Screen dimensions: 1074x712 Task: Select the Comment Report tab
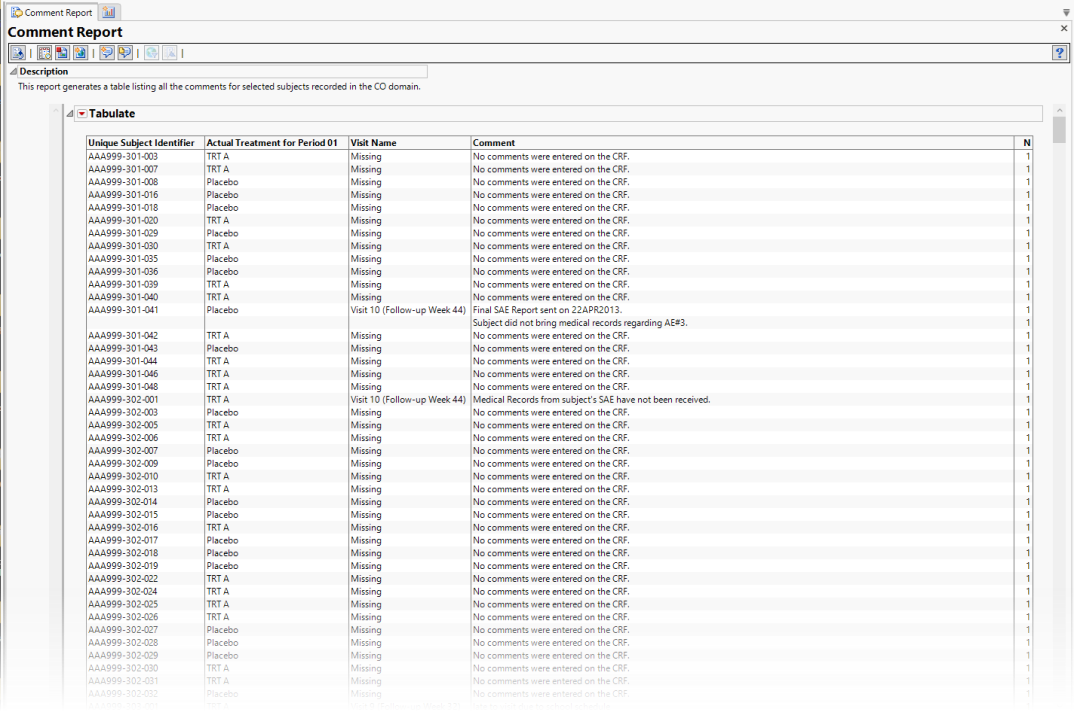(51, 12)
